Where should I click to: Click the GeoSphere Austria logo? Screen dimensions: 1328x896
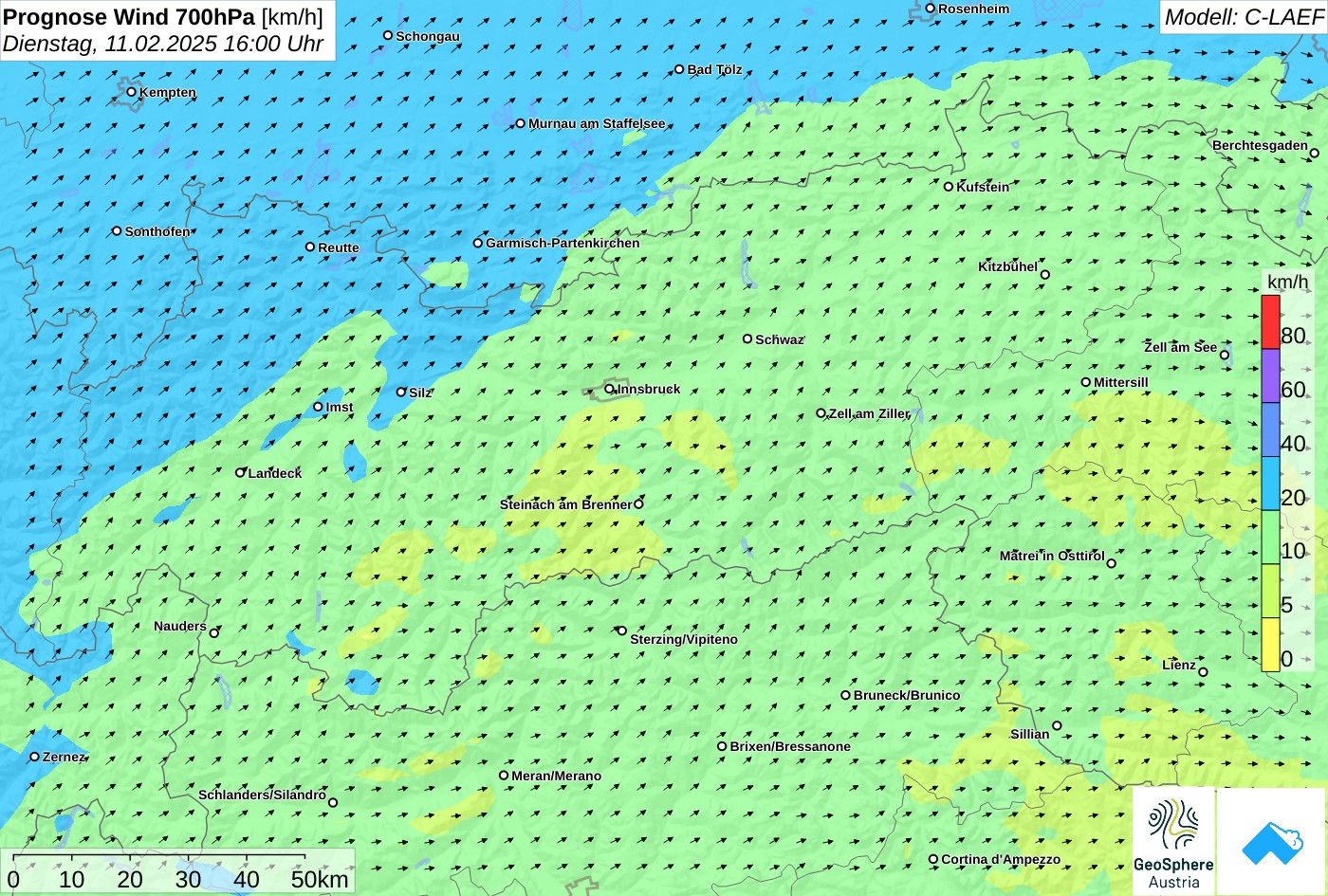(x=1173, y=842)
